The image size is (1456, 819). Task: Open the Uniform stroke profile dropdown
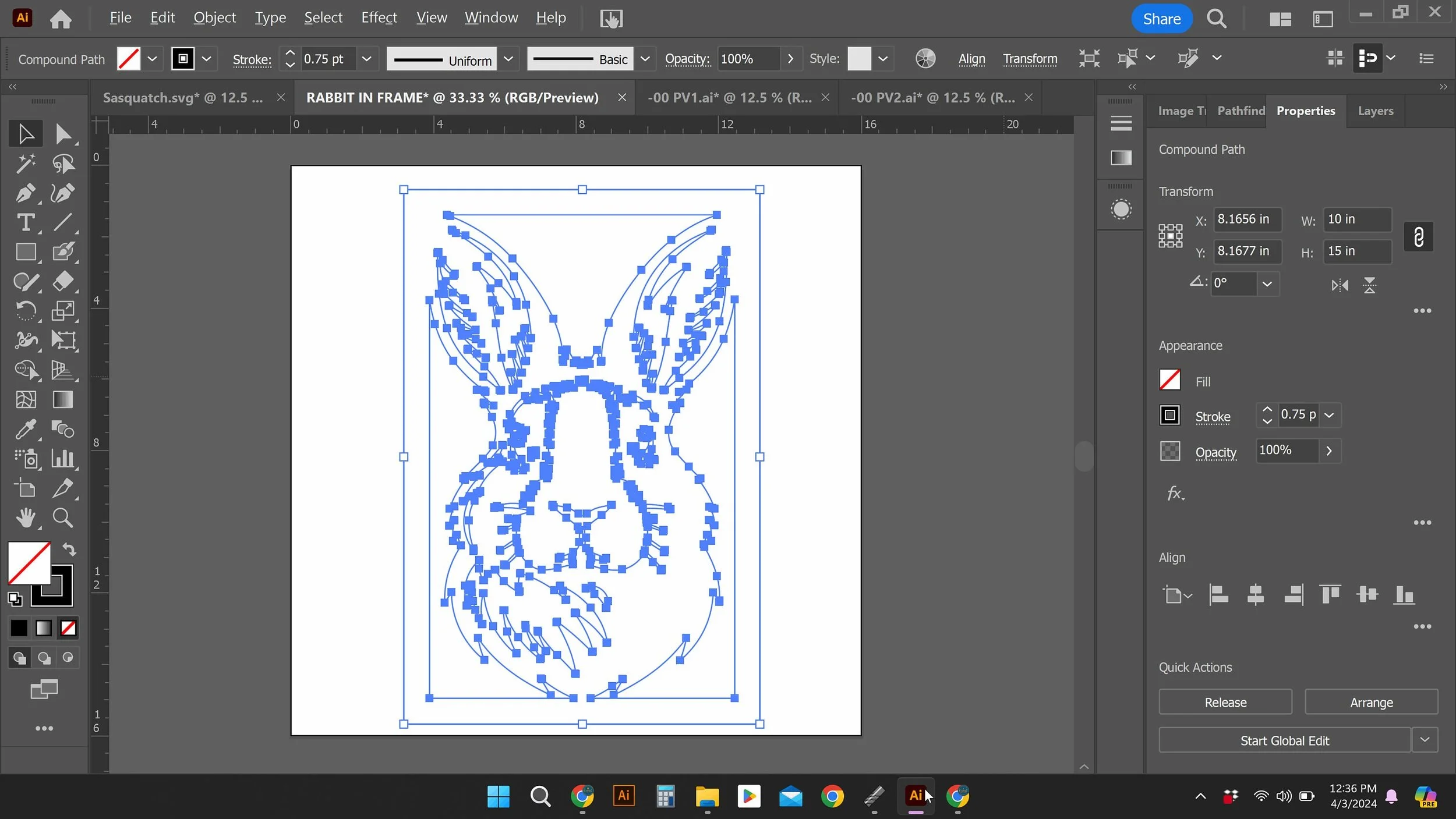tap(508, 59)
